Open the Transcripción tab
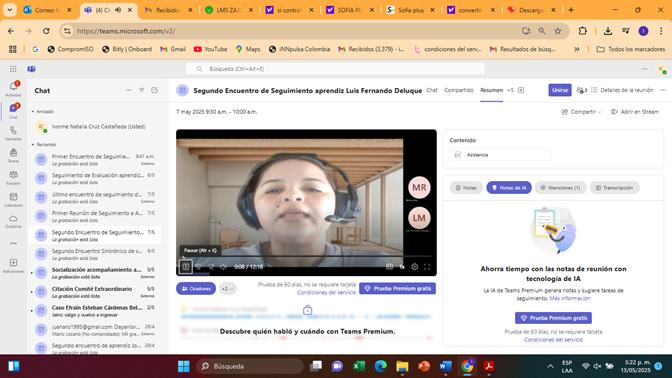Viewport: 672px width, 378px height. [x=615, y=188]
